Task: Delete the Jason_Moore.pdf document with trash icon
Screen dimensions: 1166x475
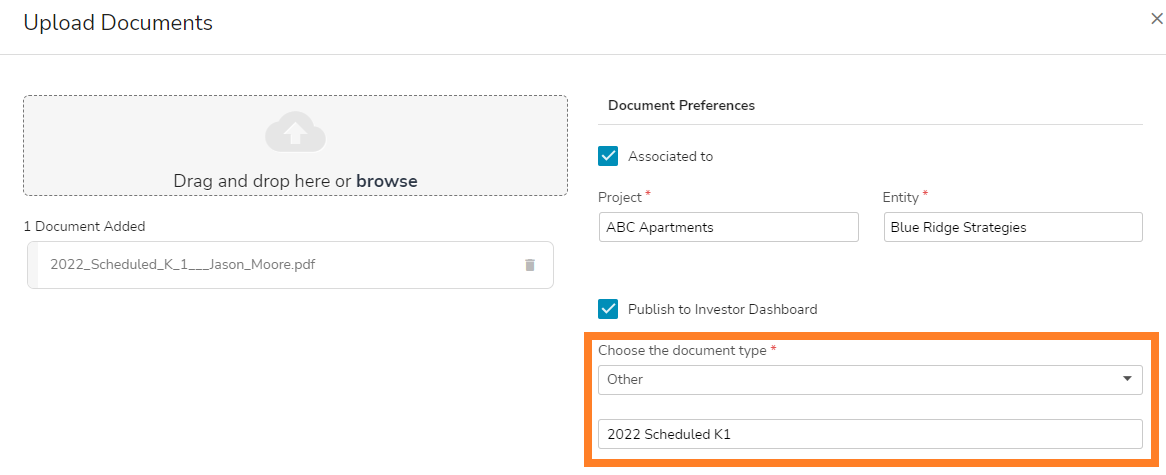Action: tap(530, 265)
